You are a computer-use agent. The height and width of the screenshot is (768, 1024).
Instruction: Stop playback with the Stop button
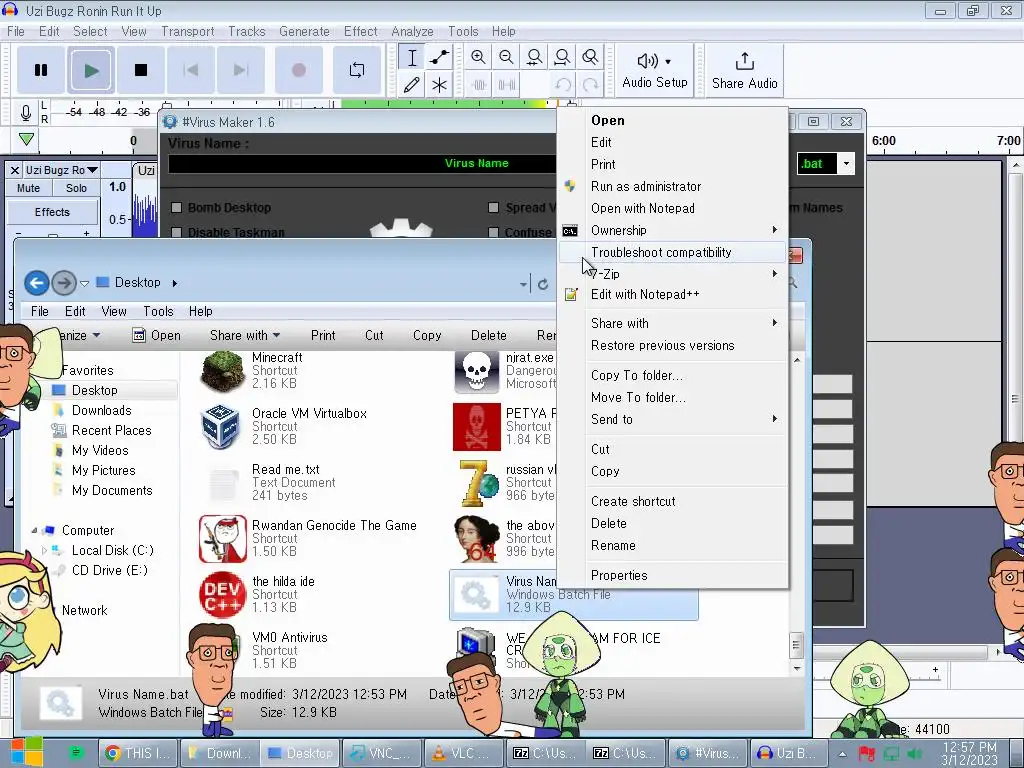coord(140,70)
